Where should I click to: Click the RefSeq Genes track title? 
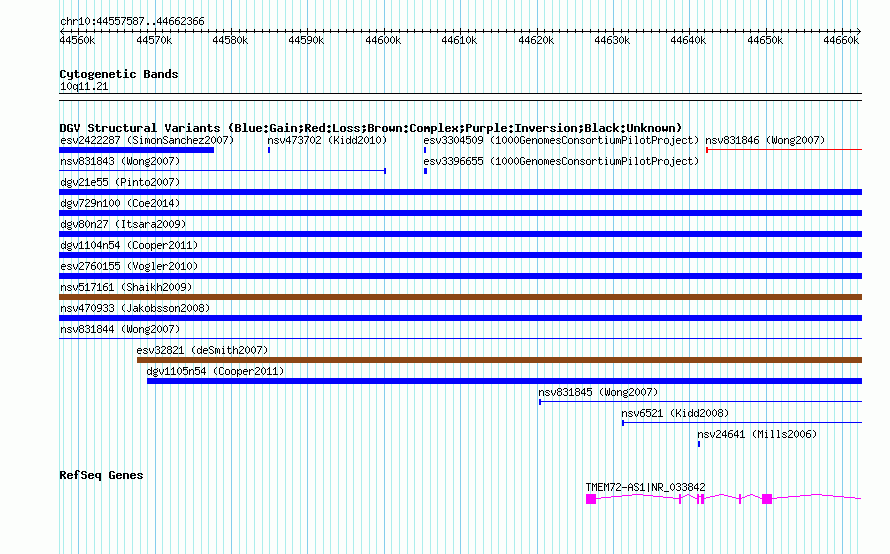point(101,475)
